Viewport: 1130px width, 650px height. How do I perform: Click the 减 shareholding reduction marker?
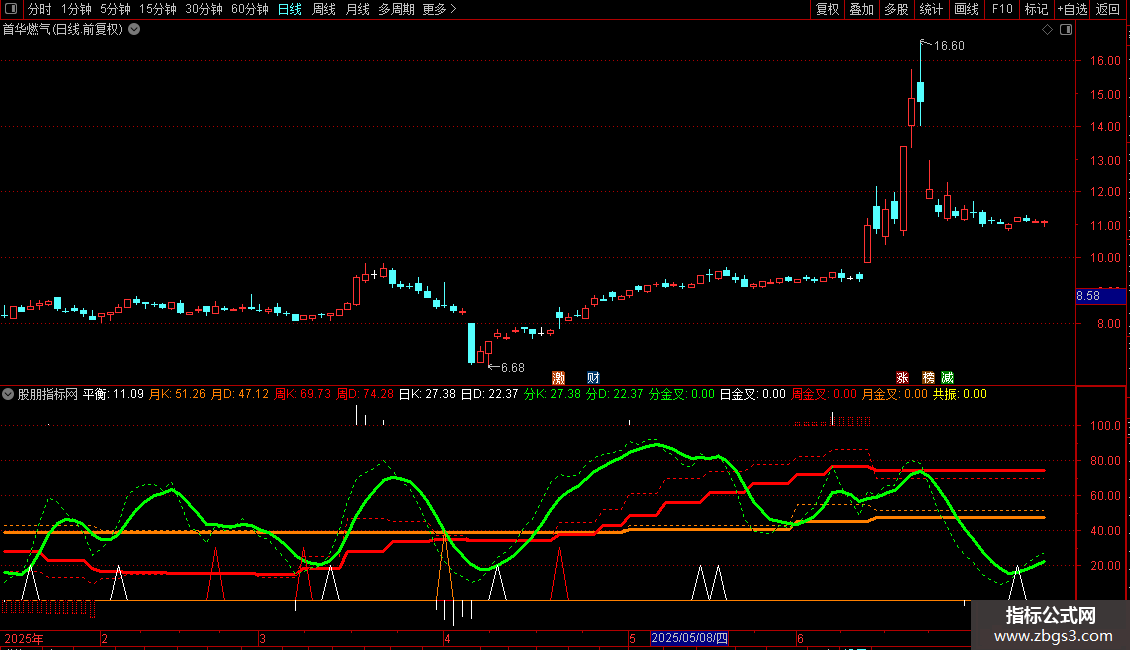point(947,378)
